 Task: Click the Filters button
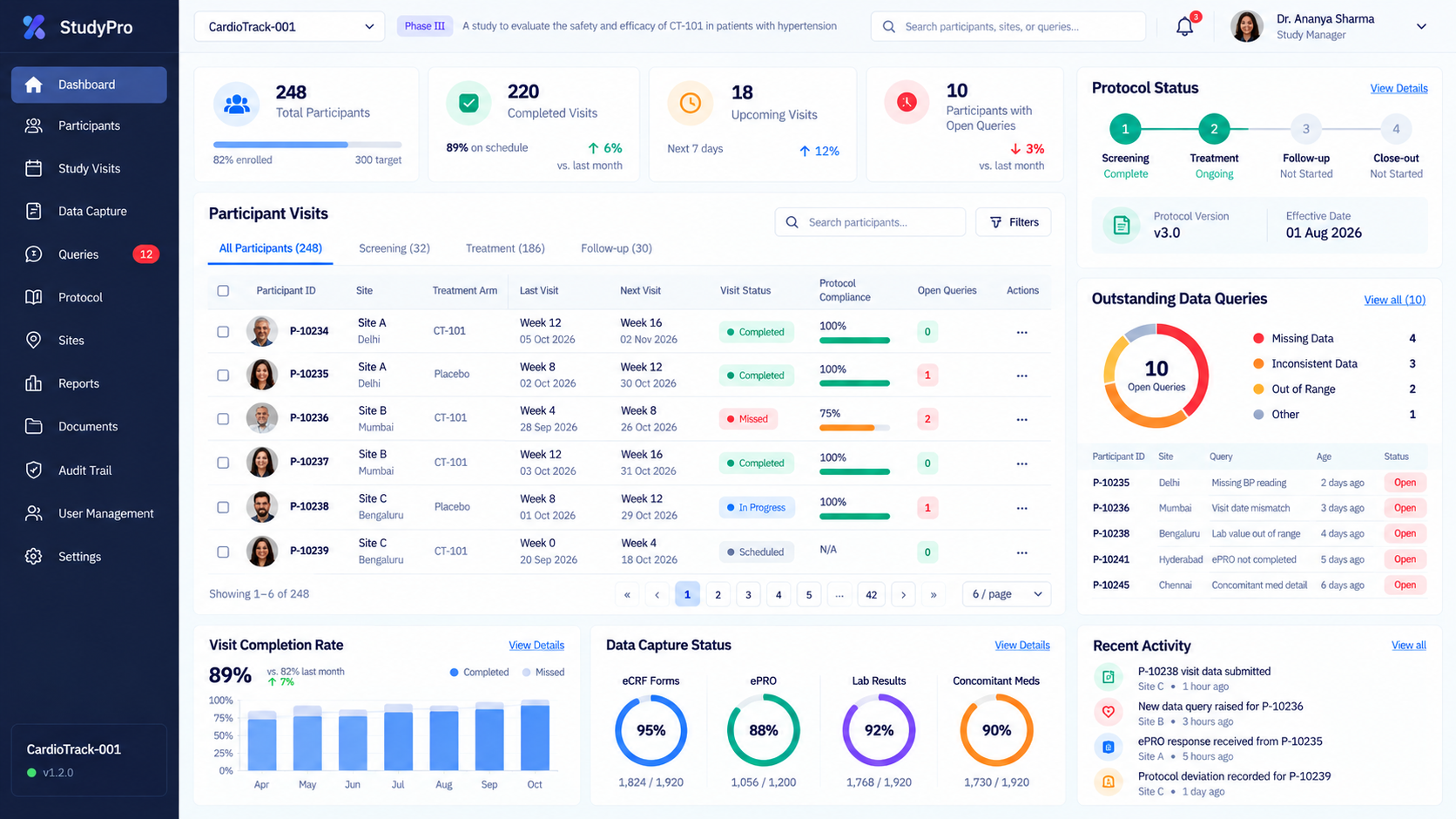pos(1014,222)
